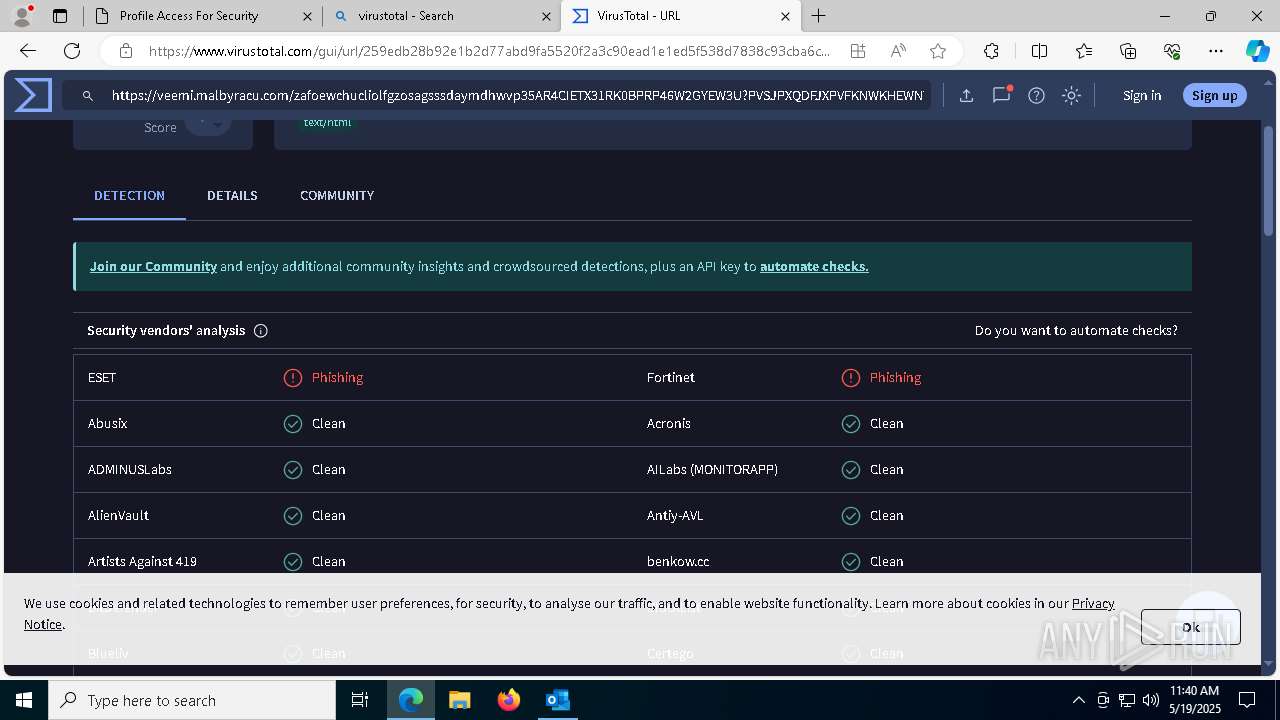Image resolution: width=1280 pixels, height=720 pixels.
Task: Show hidden system tray icons chevron
Action: [x=1078, y=700]
